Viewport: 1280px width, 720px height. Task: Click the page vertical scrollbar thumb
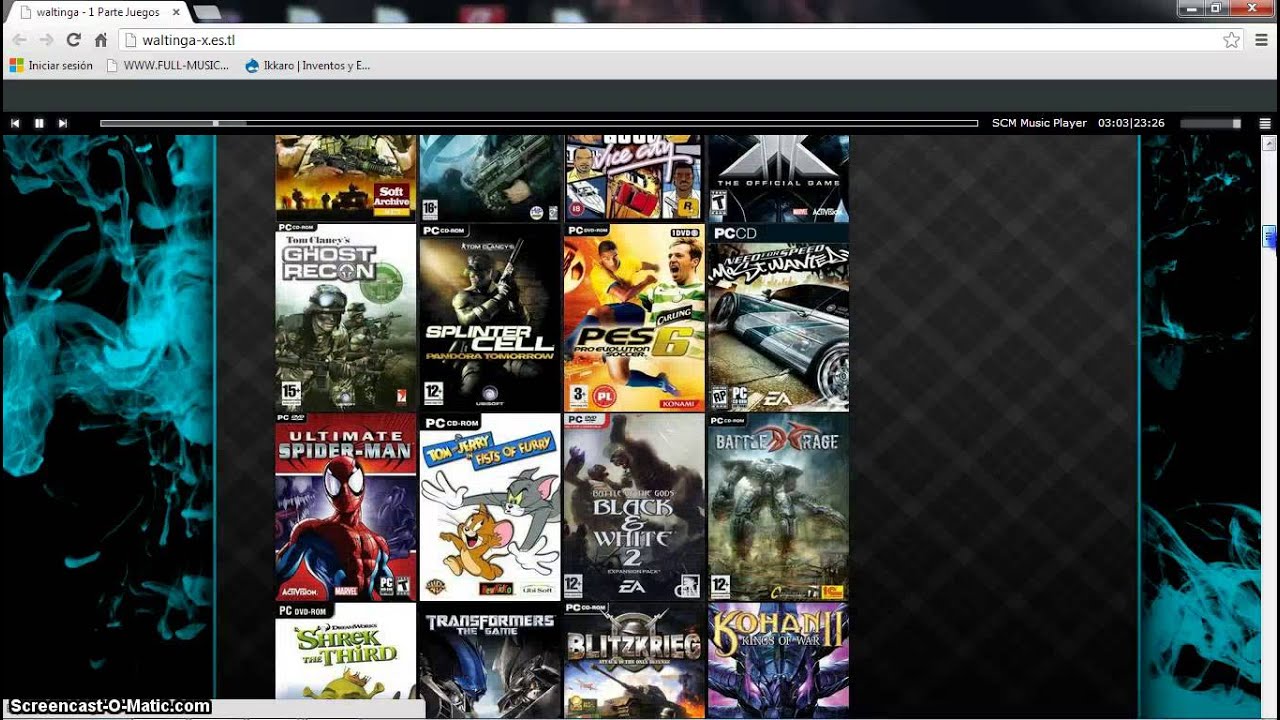[x=1269, y=237]
